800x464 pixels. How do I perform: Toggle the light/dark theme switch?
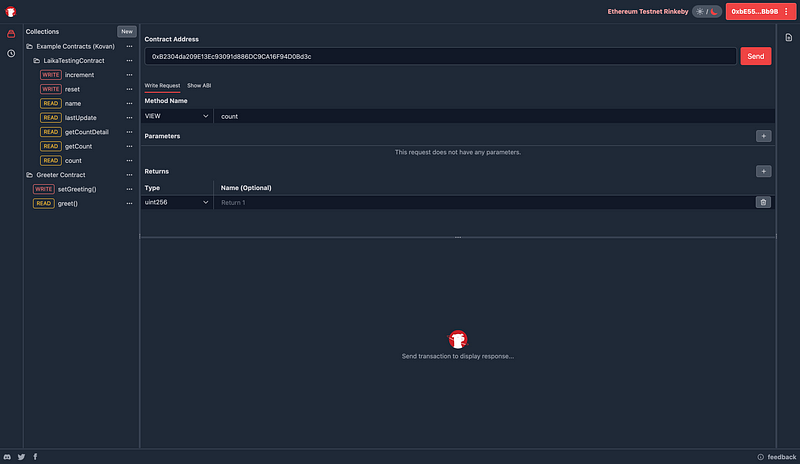(x=707, y=11)
